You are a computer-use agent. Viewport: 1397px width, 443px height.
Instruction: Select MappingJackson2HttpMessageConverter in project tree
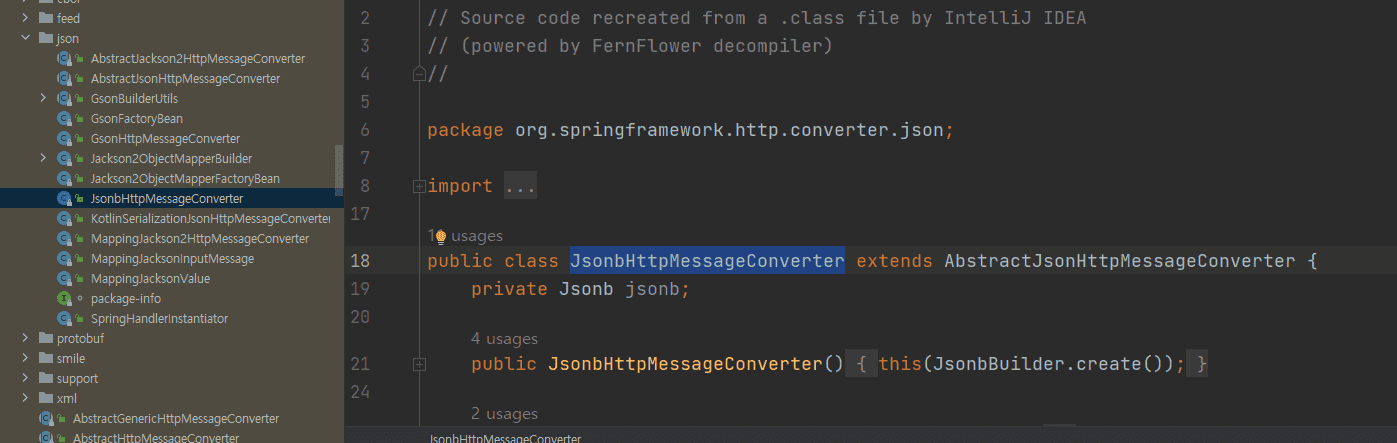(x=199, y=239)
